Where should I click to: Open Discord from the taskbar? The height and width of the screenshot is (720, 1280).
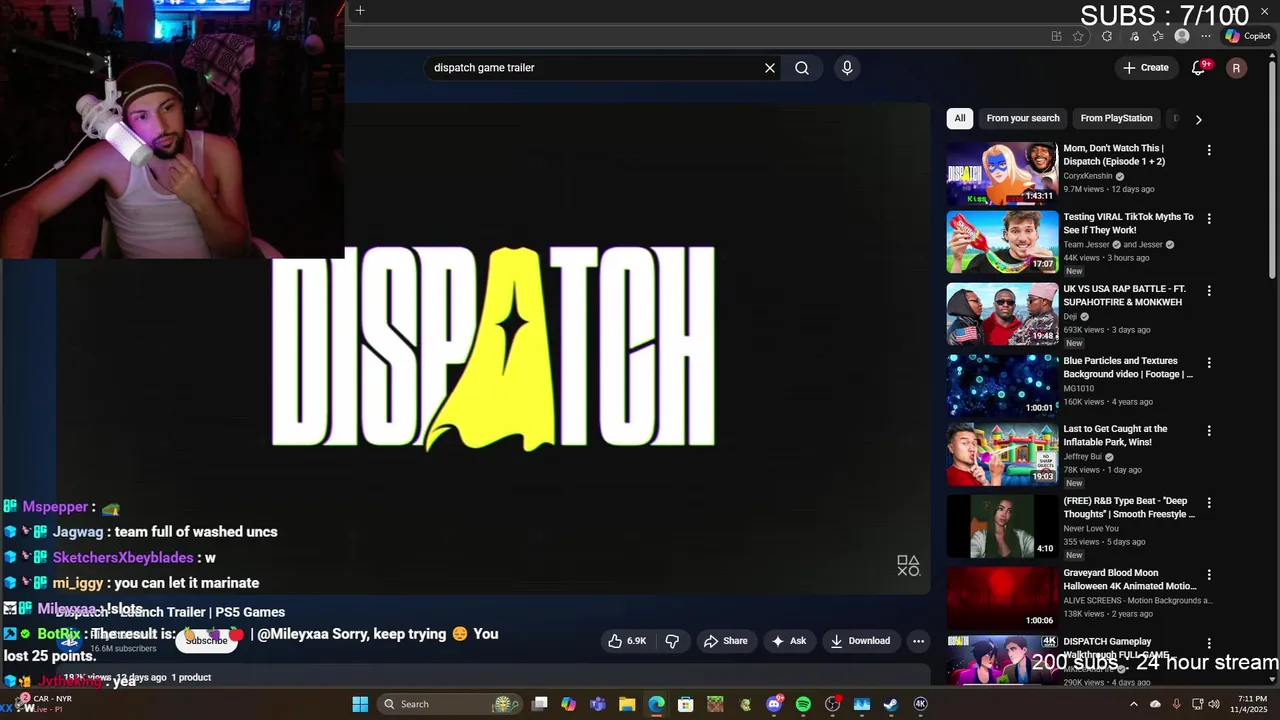[774, 704]
